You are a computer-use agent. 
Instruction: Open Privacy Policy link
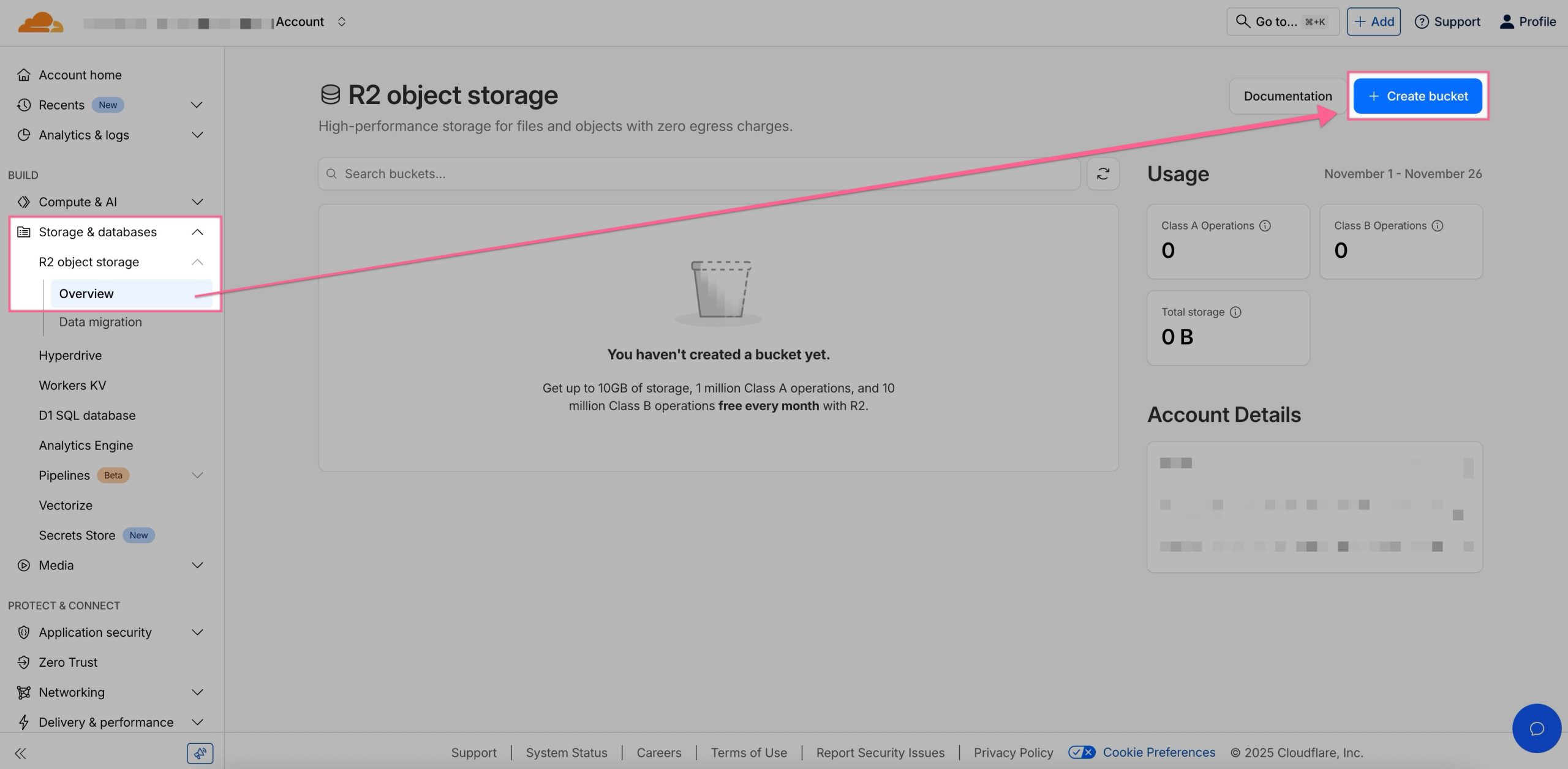(1013, 752)
